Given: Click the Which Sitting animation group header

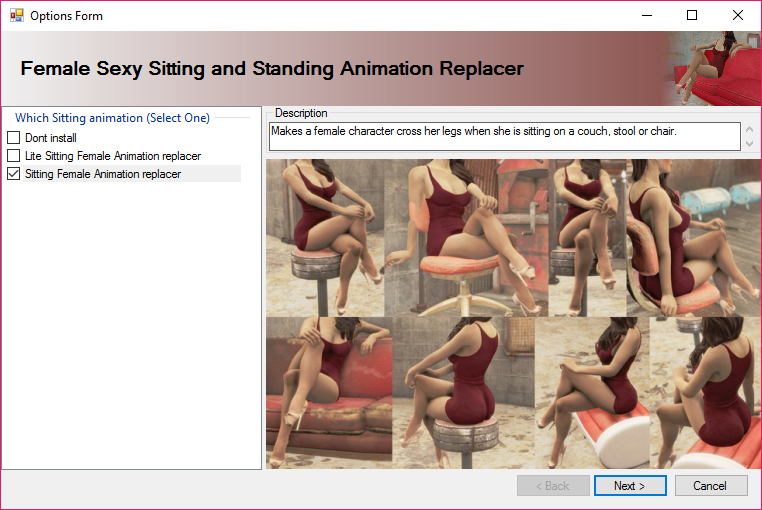Looking at the screenshot, I should point(112,118).
